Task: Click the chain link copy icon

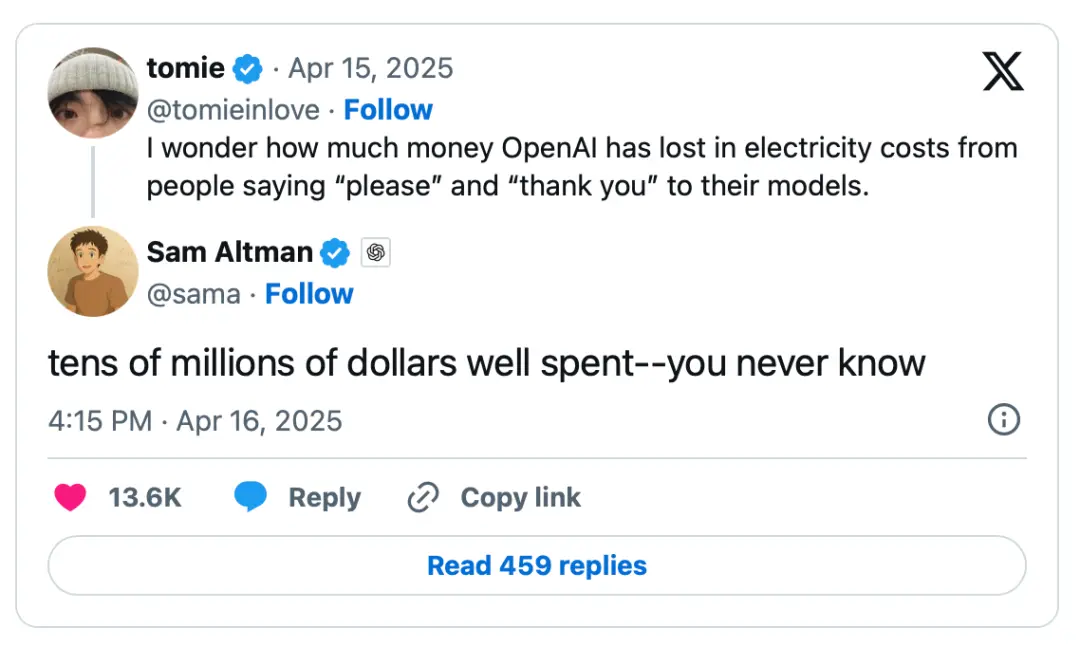Action: point(424,497)
